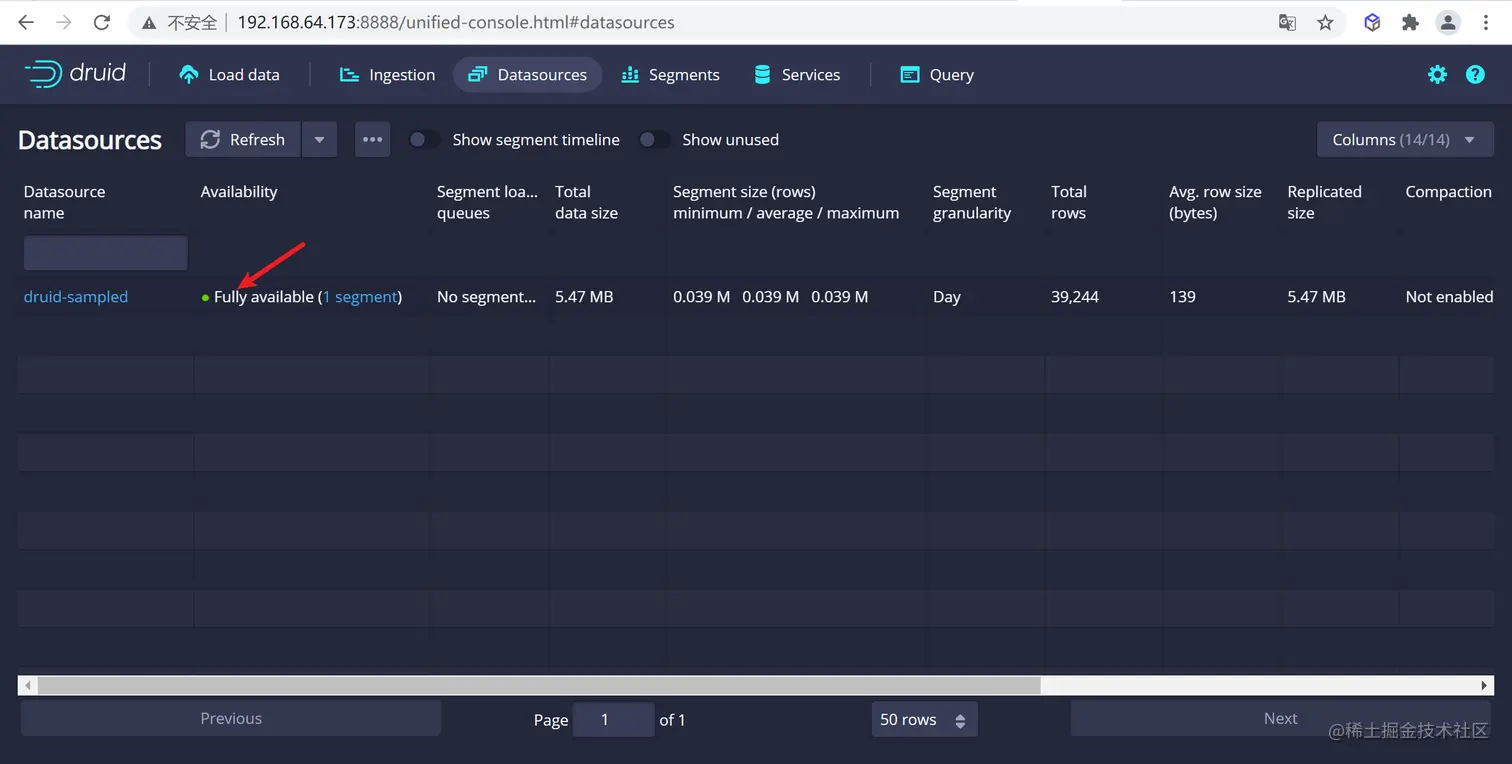Go to the Previous page
Image resolution: width=1512 pixels, height=764 pixels.
[231, 719]
